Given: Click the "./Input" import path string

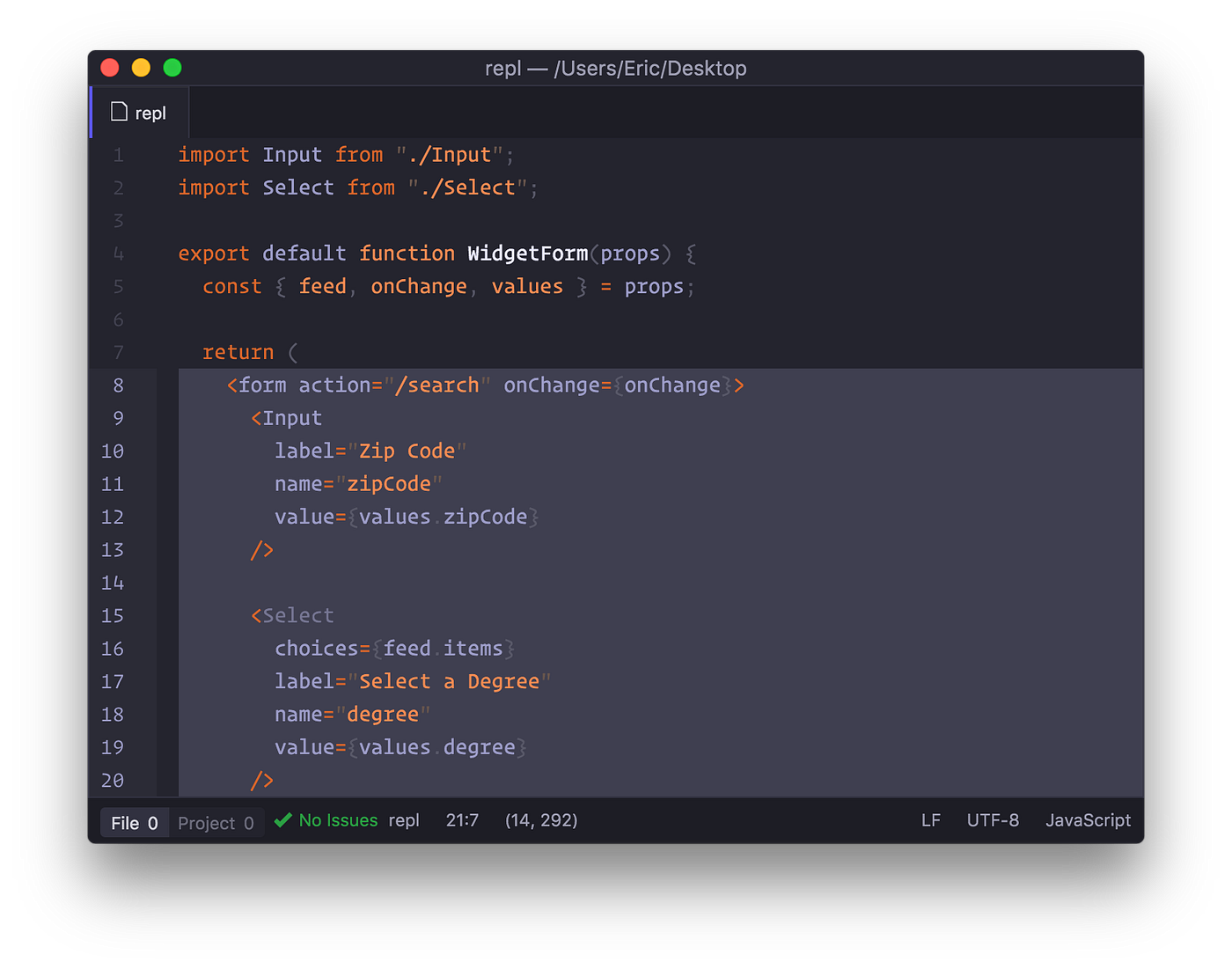Looking at the screenshot, I should (451, 154).
